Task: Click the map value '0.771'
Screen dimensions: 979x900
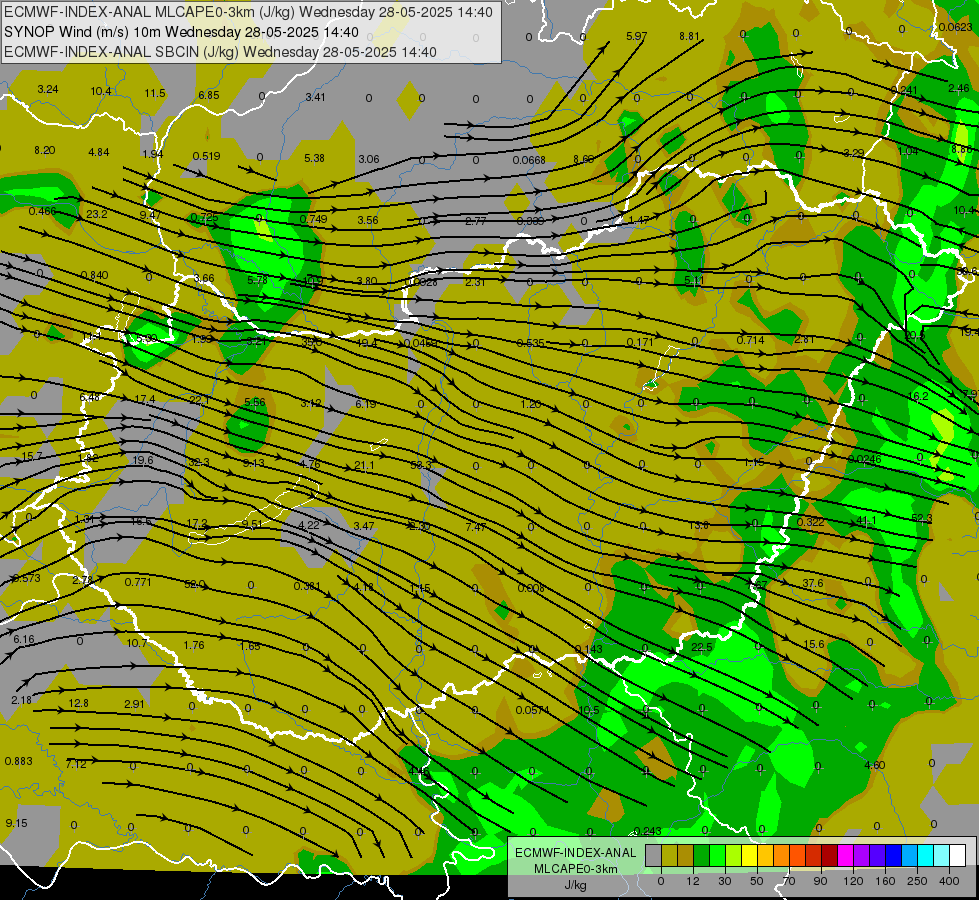Action: tap(137, 582)
